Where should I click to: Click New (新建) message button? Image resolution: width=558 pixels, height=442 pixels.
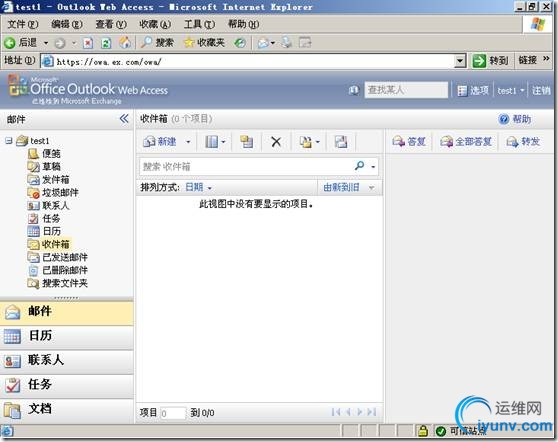pyautogui.click(x=160, y=142)
